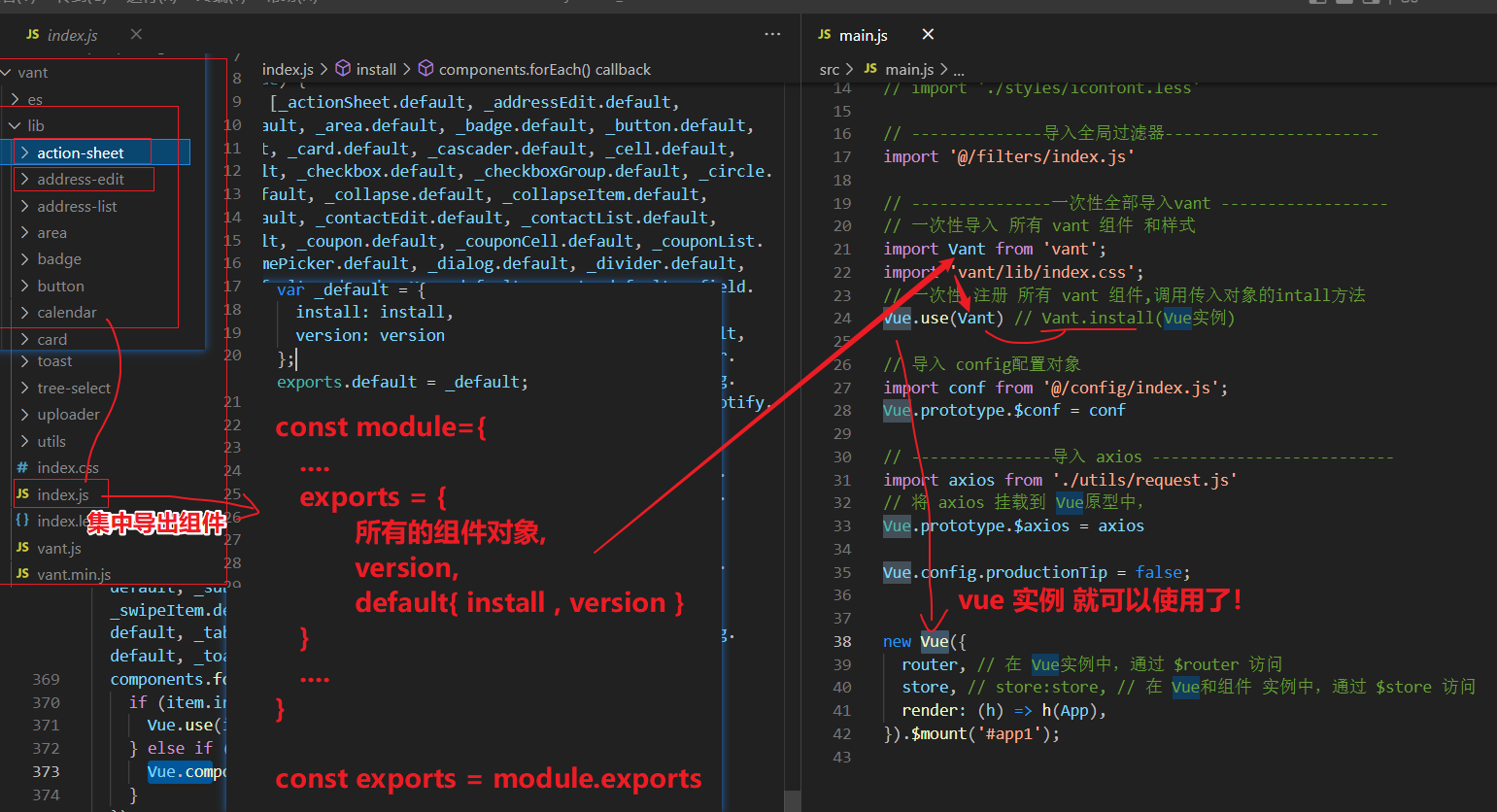The image size is (1497, 812).
Task: Click the breadcrumb ellipsis after main.js
Action: (x=959, y=70)
